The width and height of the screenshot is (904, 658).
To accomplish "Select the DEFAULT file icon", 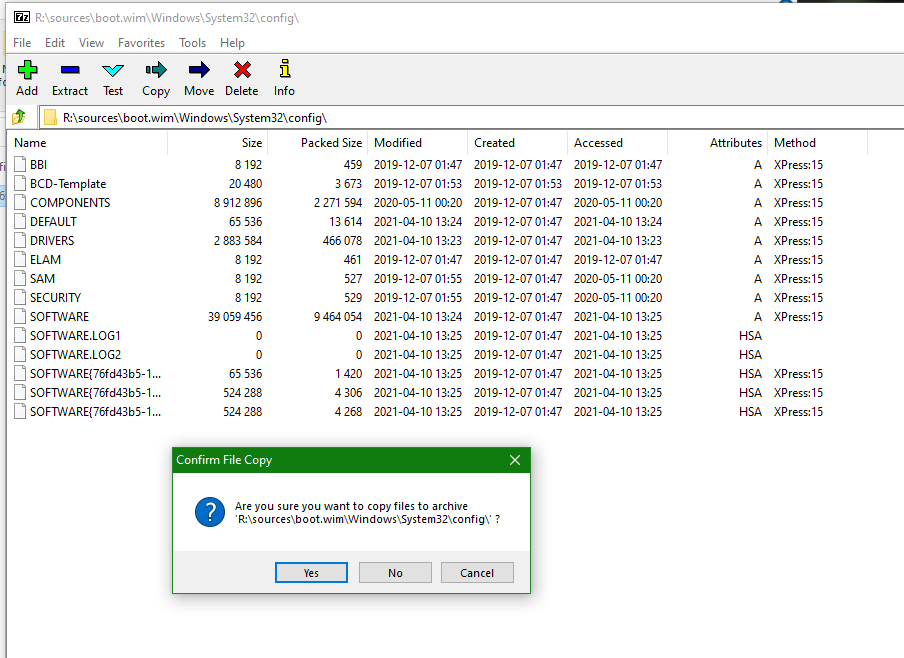I will click(x=20, y=221).
